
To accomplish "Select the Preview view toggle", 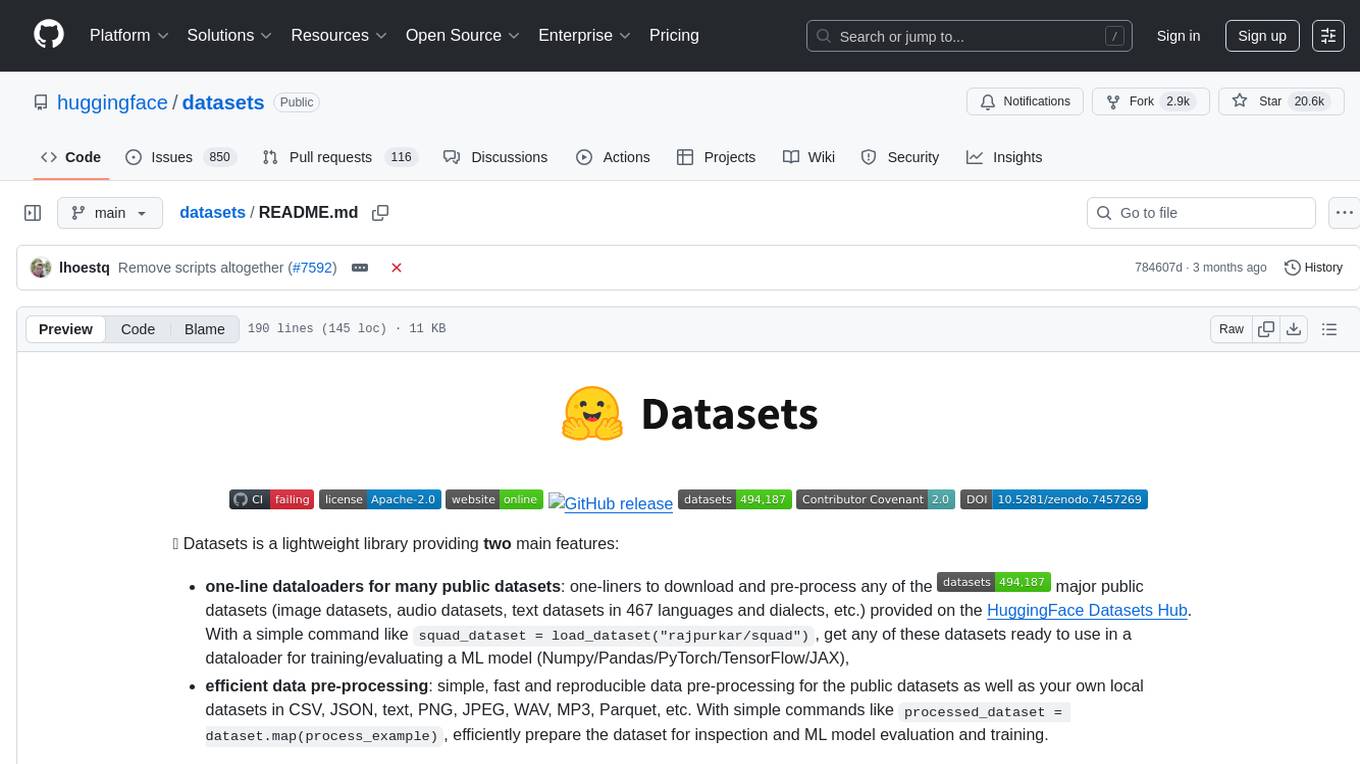I will point(66,329).
